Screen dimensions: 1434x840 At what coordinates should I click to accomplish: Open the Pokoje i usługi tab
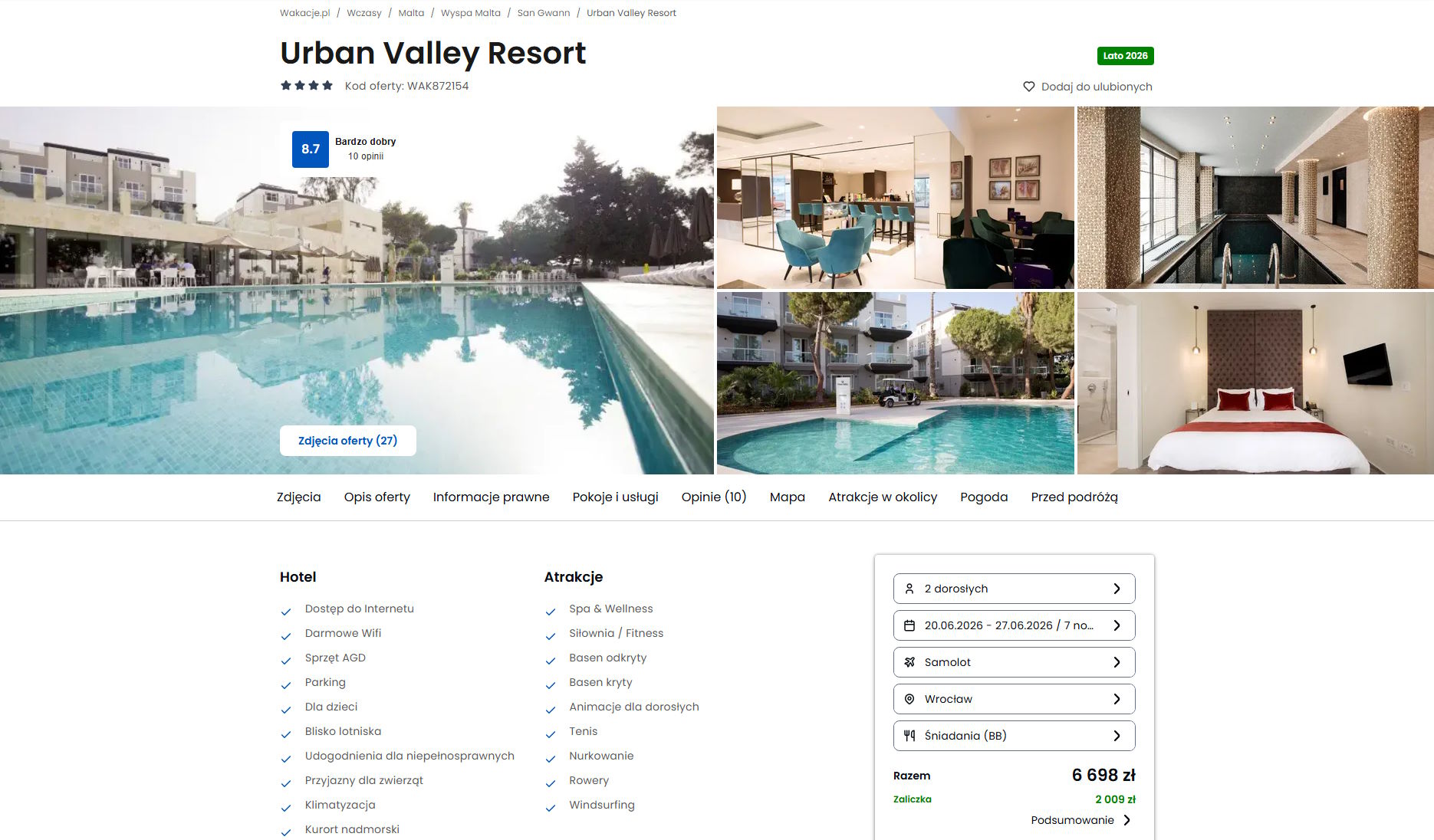tap(615, 497)
